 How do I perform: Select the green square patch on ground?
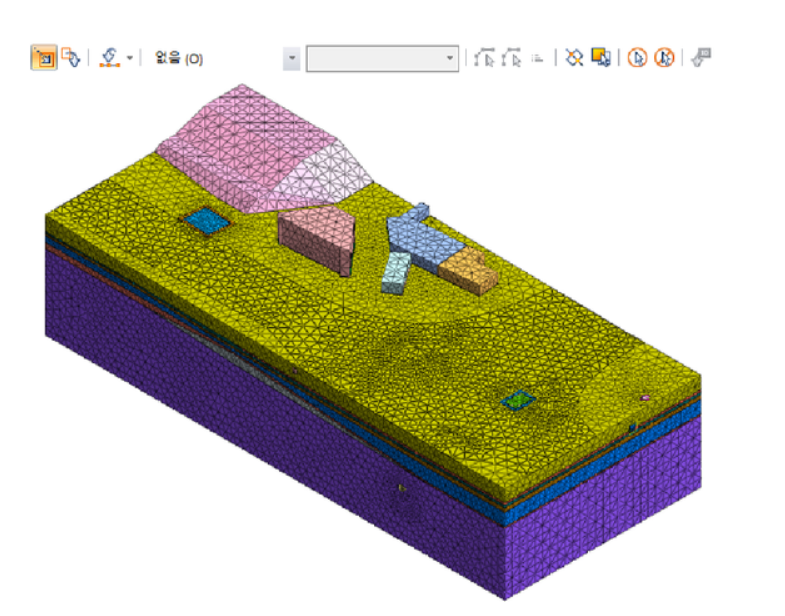[x=519, y=400]
